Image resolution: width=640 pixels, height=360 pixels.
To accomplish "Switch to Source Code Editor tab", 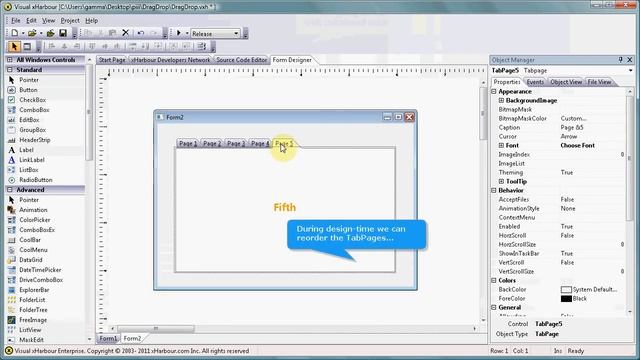I will tap(241, 60).
